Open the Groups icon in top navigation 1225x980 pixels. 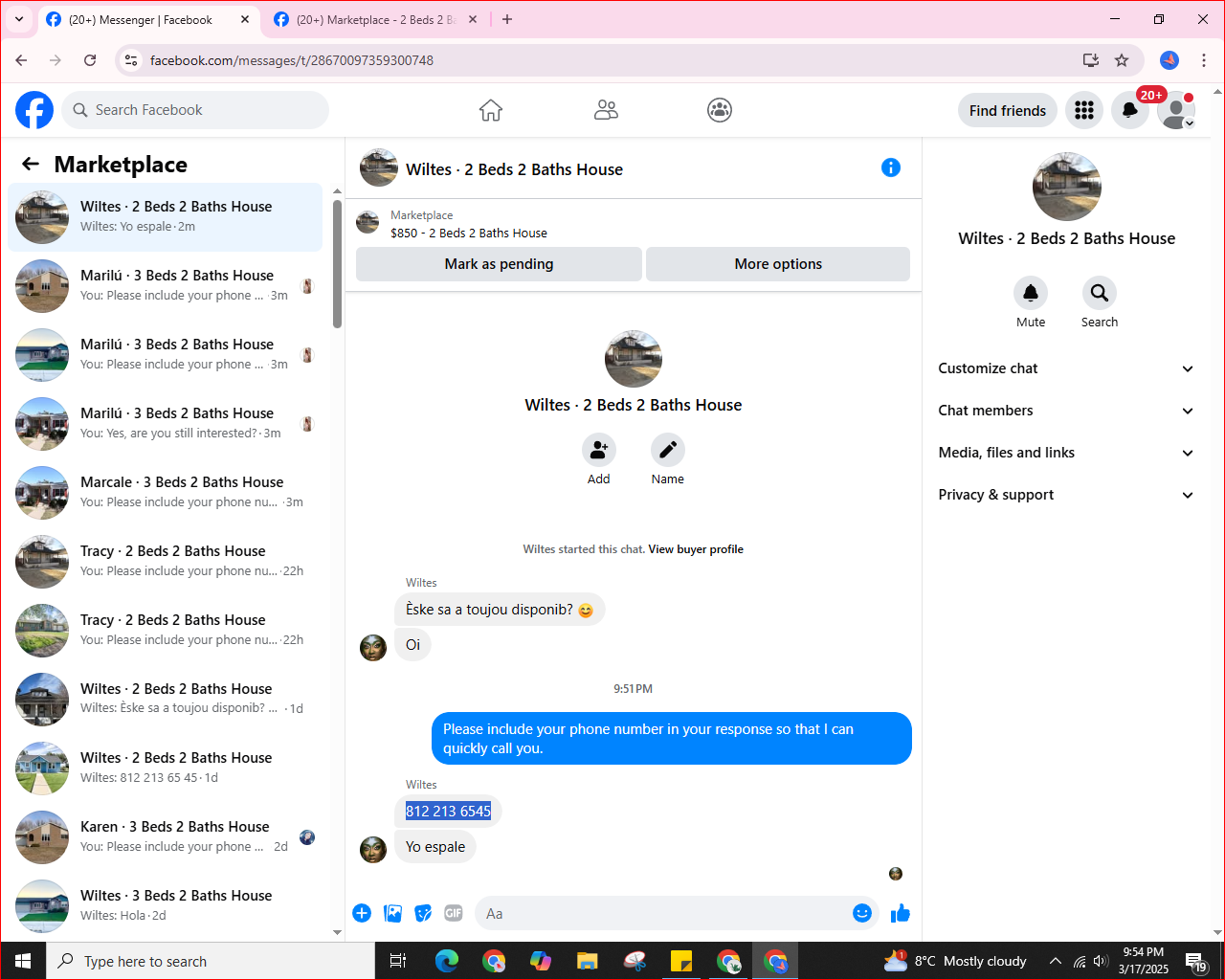(x=720, y=110)
